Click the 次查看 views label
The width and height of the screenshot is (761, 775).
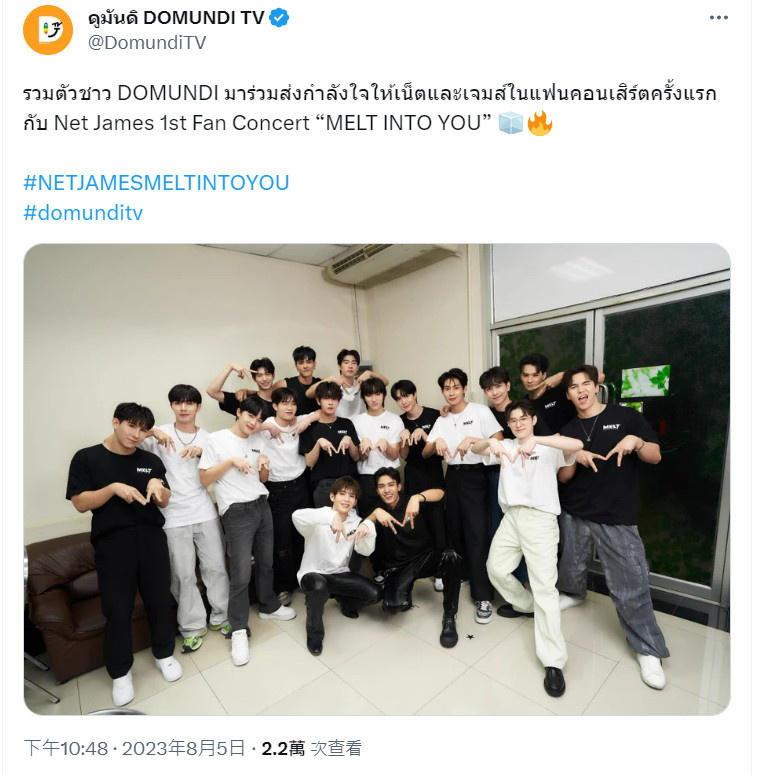point(336,748)
